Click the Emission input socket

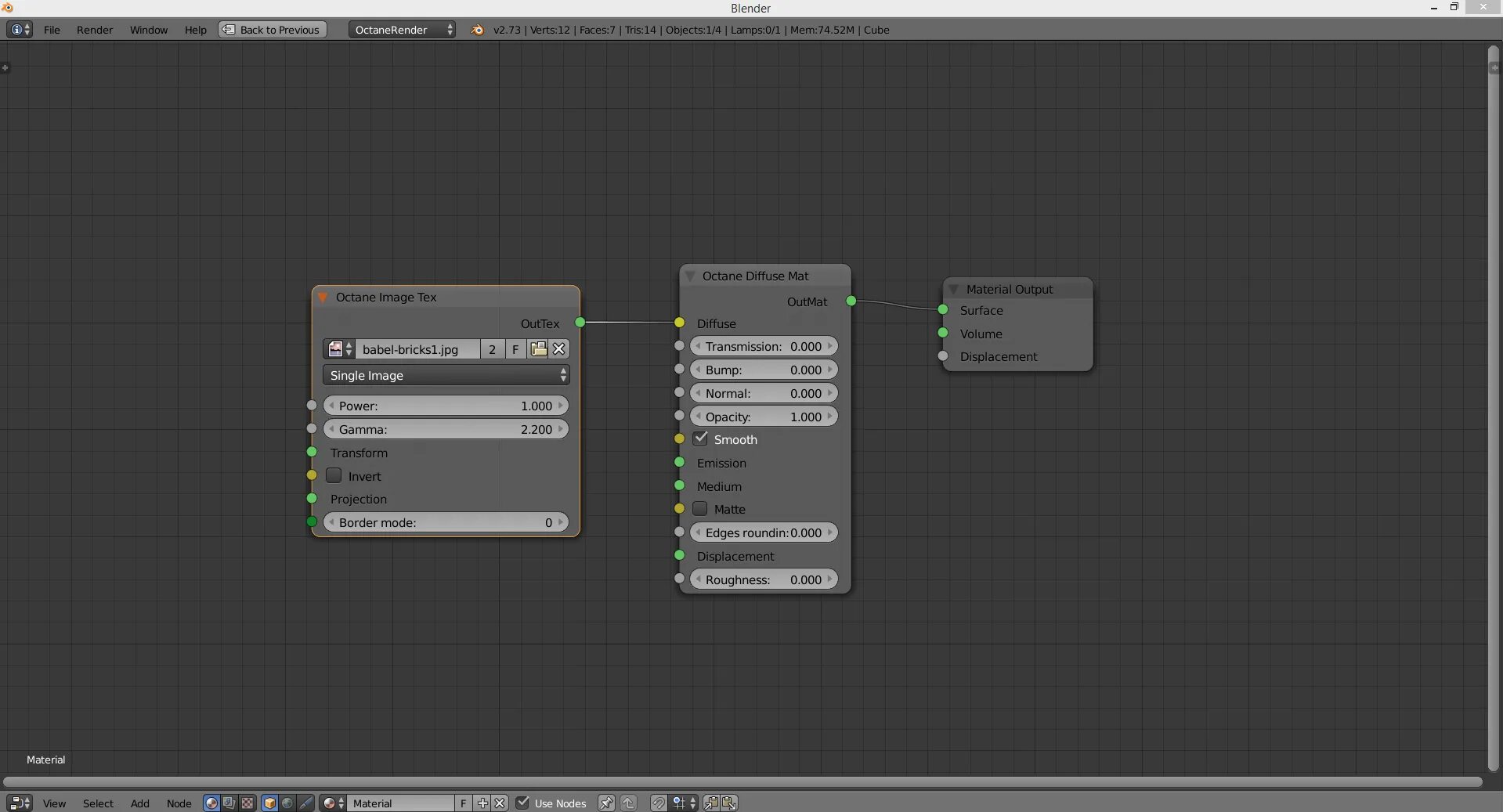point(679,462)
